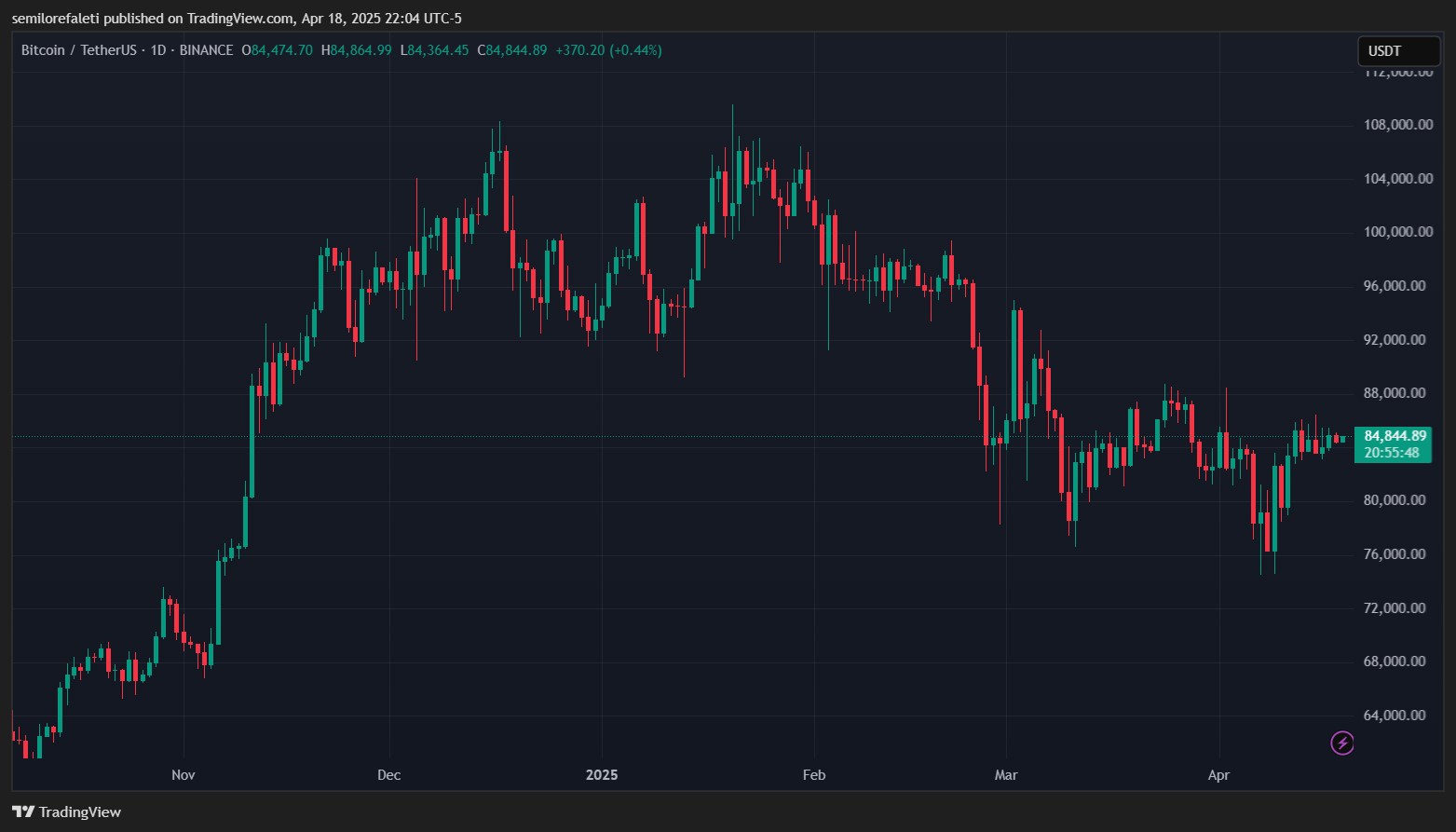The height and width of the screenshot is (832, 1456).
Task: Click the 64,000.00 price scale label
Action: 1397,716
